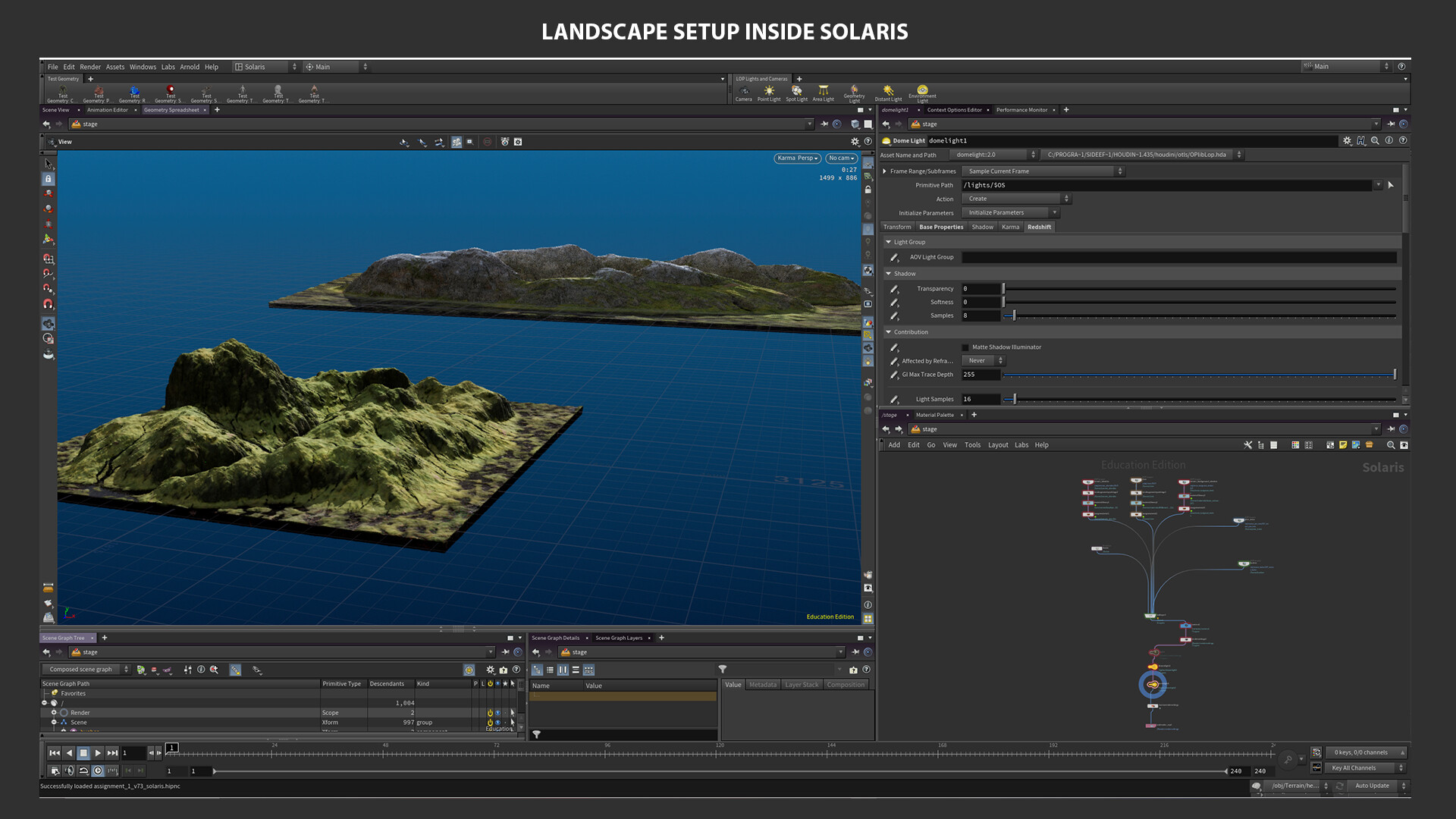Enable the Matte Shadow Illuminator checkbox

point(965,347)
